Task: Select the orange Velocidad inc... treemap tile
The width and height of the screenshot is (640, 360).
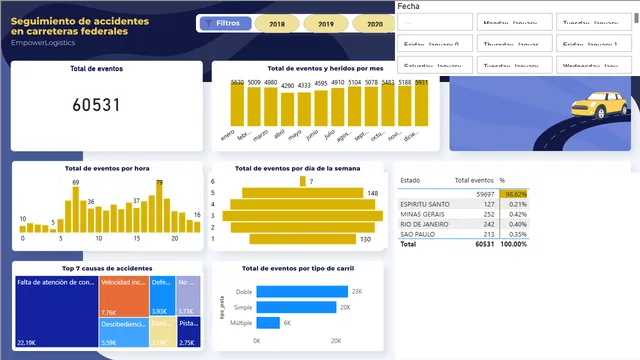Action: (x=124, y=296)
